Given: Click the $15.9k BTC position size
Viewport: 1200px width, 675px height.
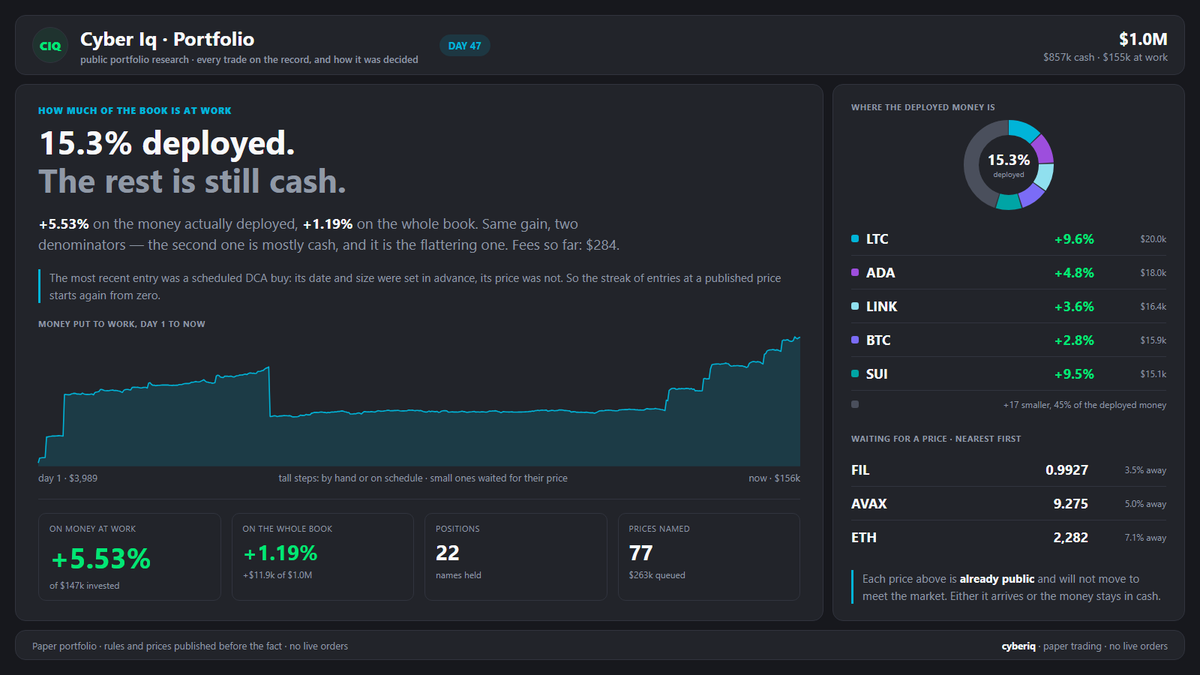Looking at the screenshot, I should (1153, 342).
